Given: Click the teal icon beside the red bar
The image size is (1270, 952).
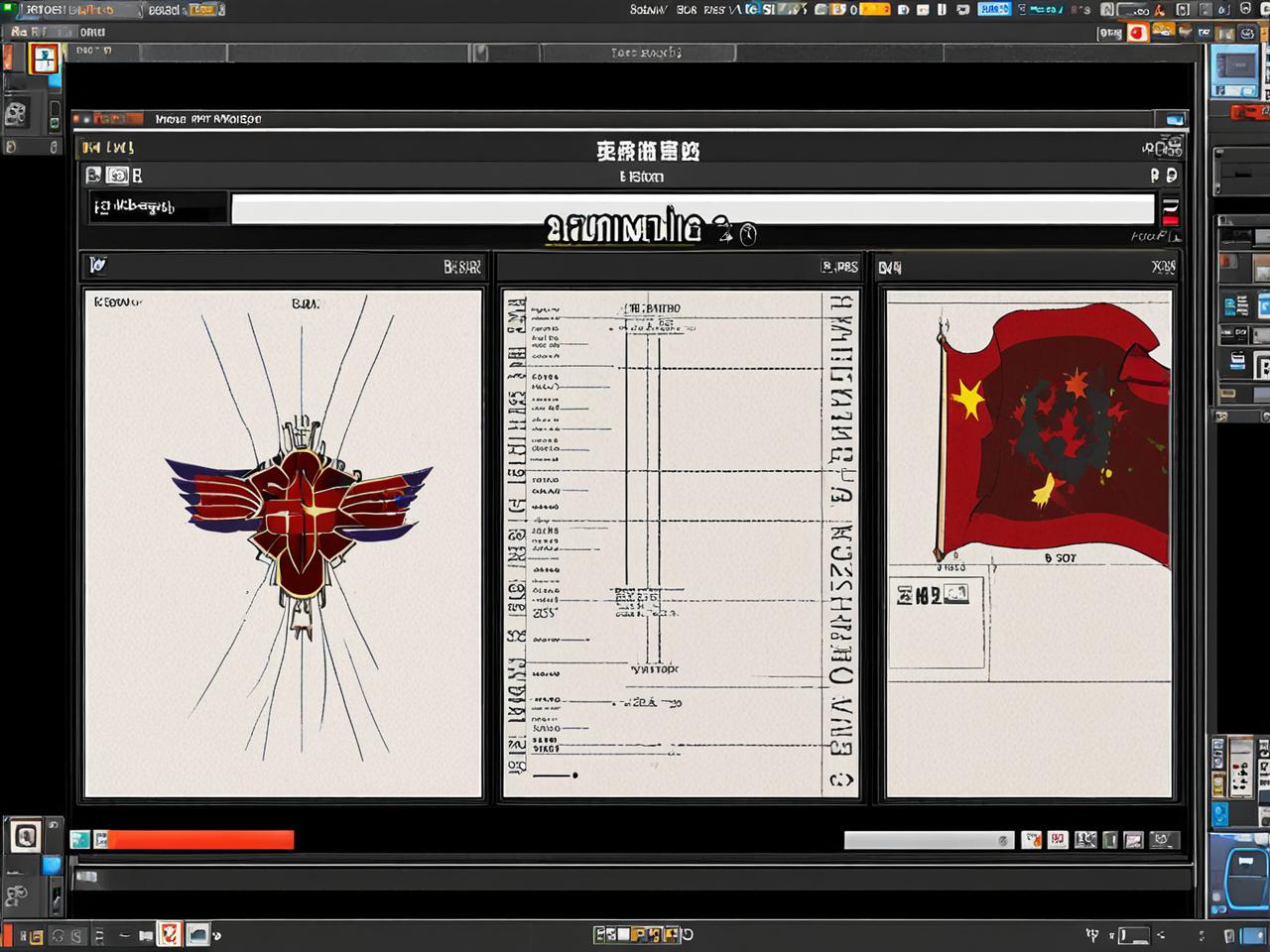Looking at the screenshot, I should [80, 840].
